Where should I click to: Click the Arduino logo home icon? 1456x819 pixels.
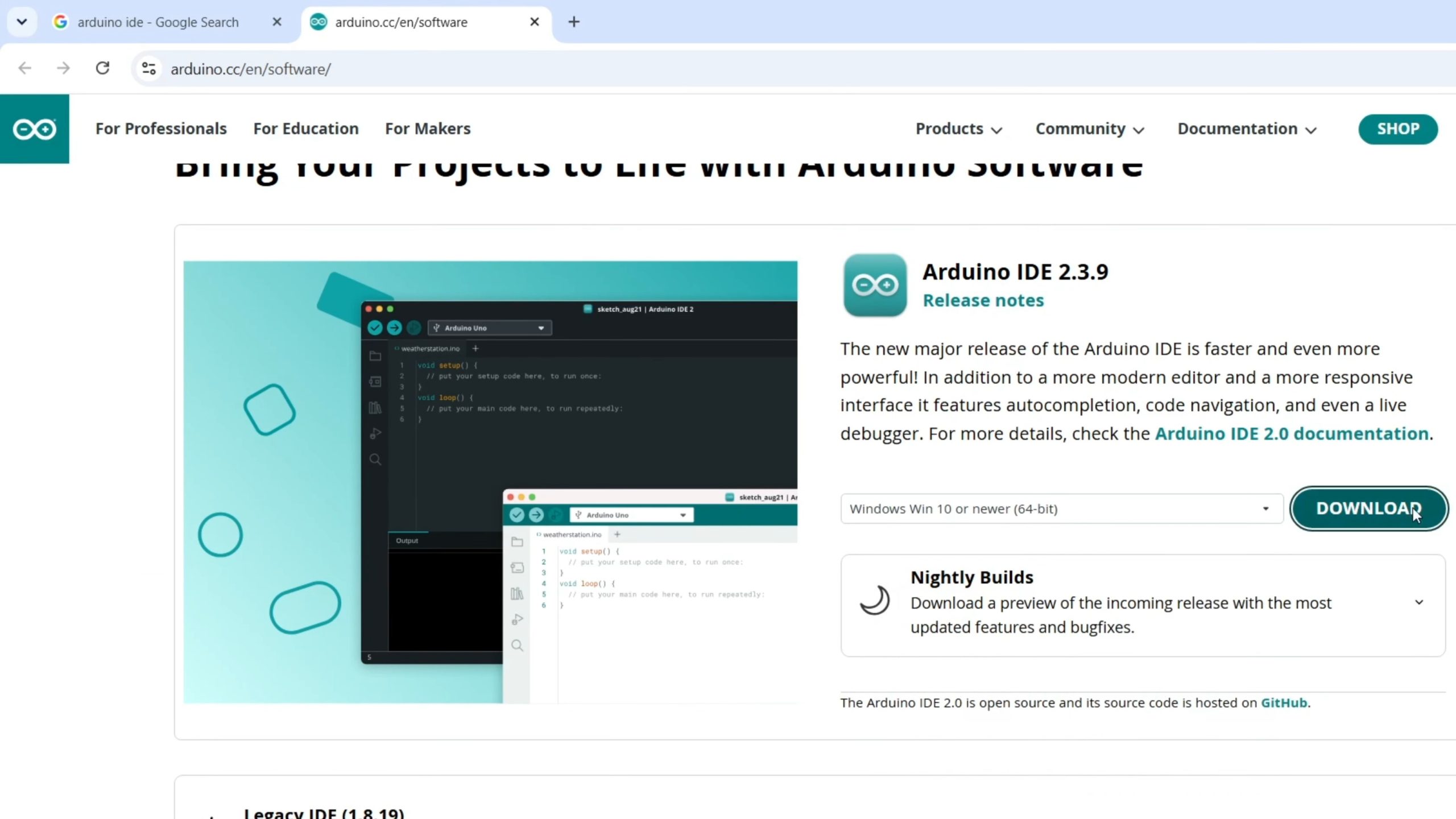tap(35, 129)
